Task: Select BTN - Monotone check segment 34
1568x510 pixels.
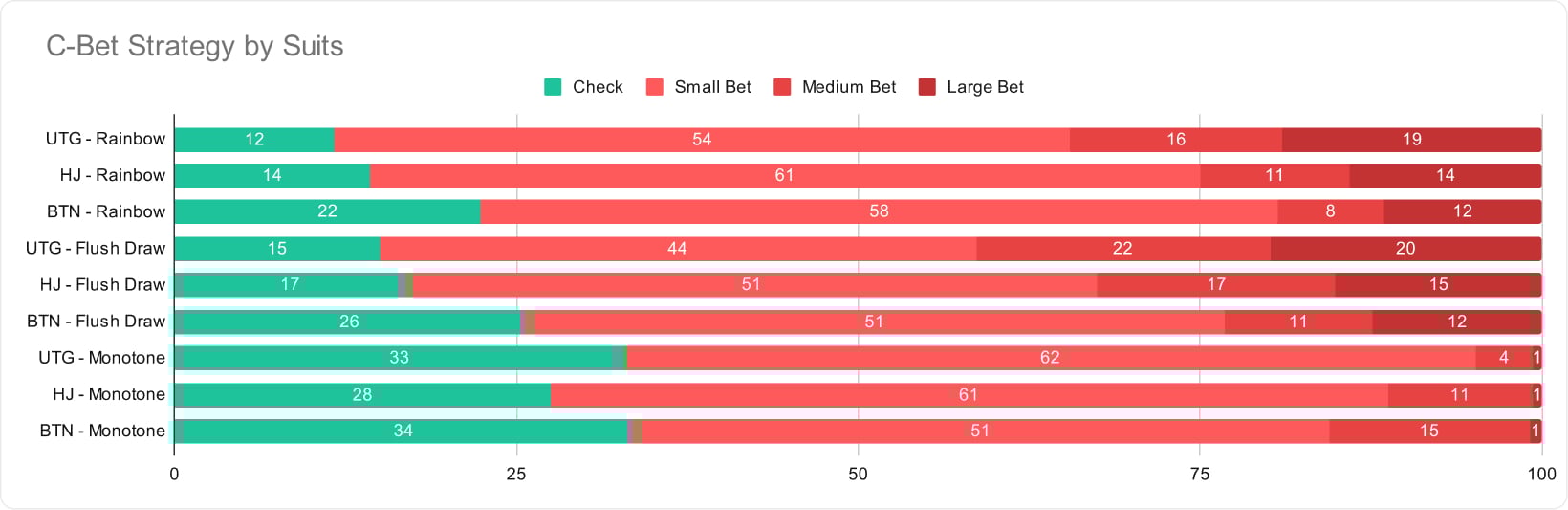Action: tap(402, 431)
